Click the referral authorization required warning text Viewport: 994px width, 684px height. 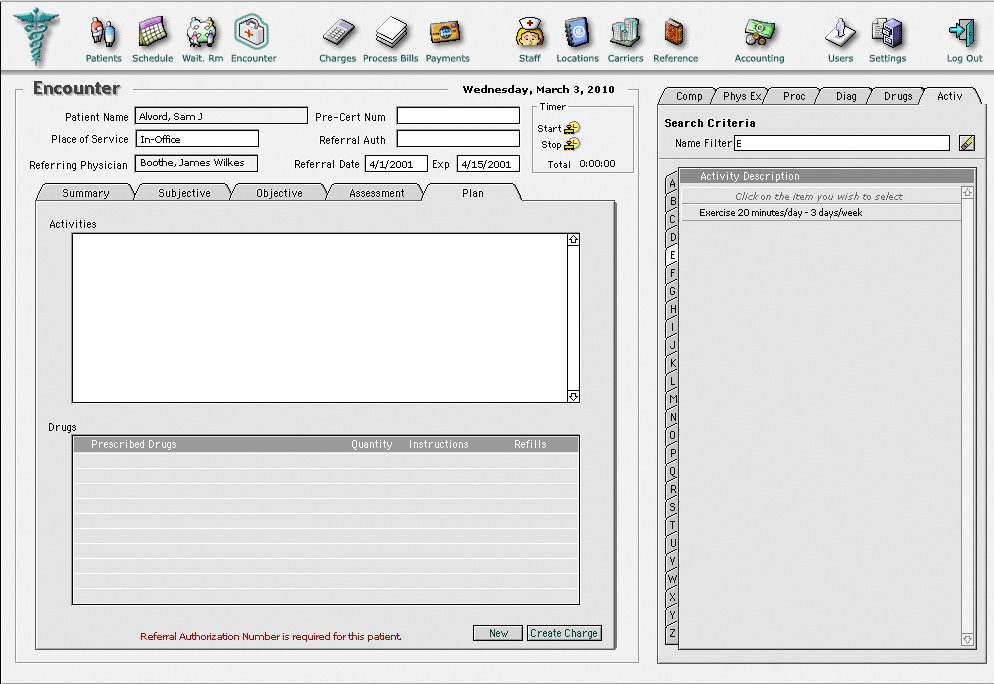(271, 636)
